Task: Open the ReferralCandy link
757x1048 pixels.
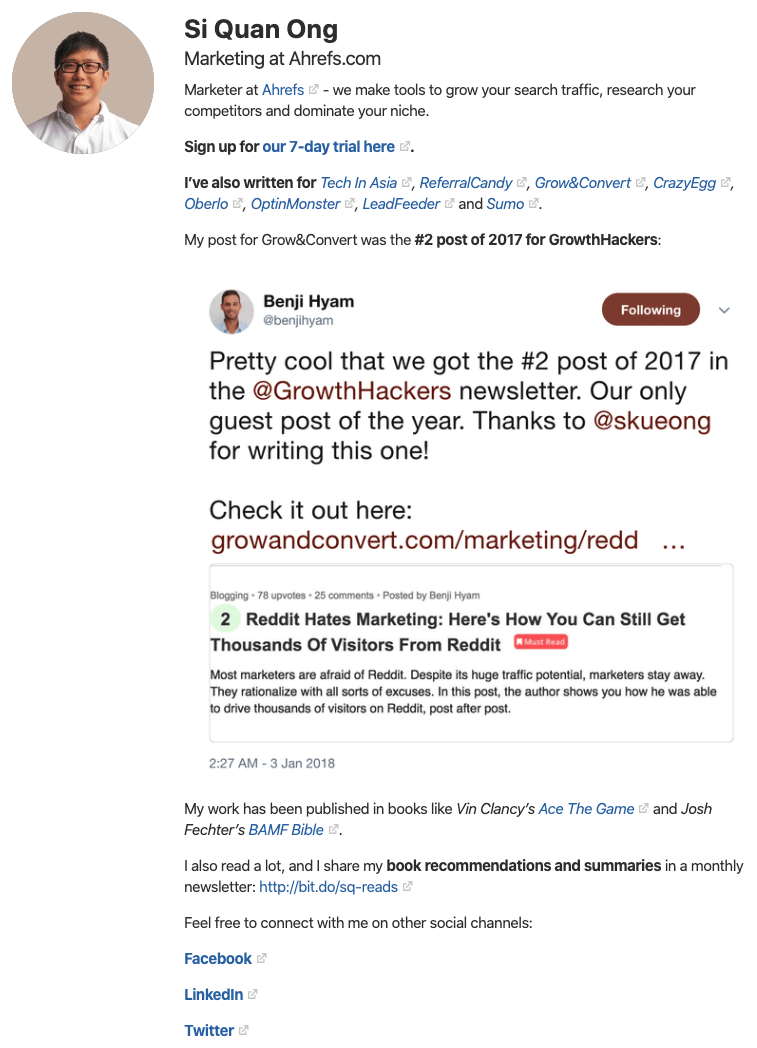Action: click(466, 183)
